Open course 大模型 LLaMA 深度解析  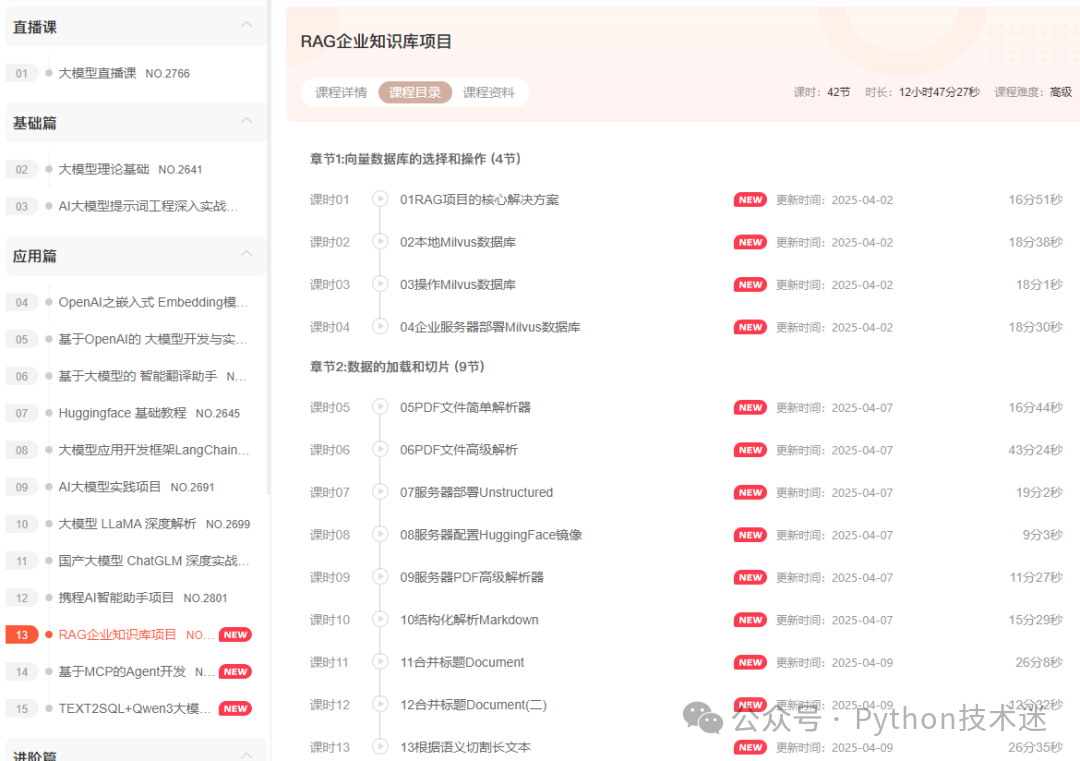(x=154, y=524)
